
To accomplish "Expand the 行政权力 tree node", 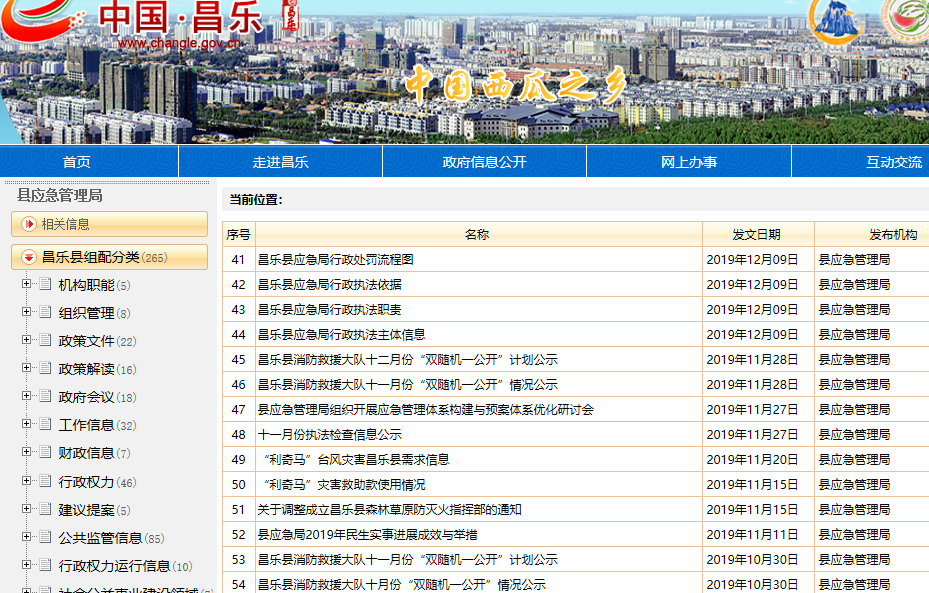I will pyautogui.click(x=26, y=481).
